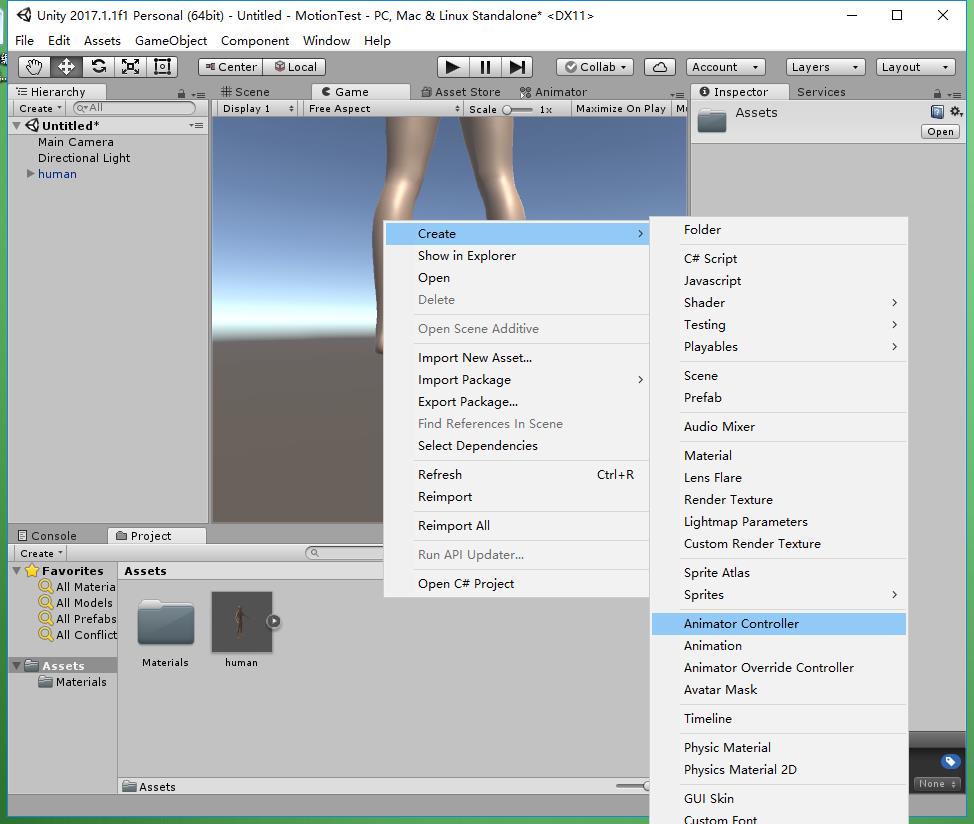974x824 pixels.
Task: Open the Account dropdown
Action: [726, 66]
